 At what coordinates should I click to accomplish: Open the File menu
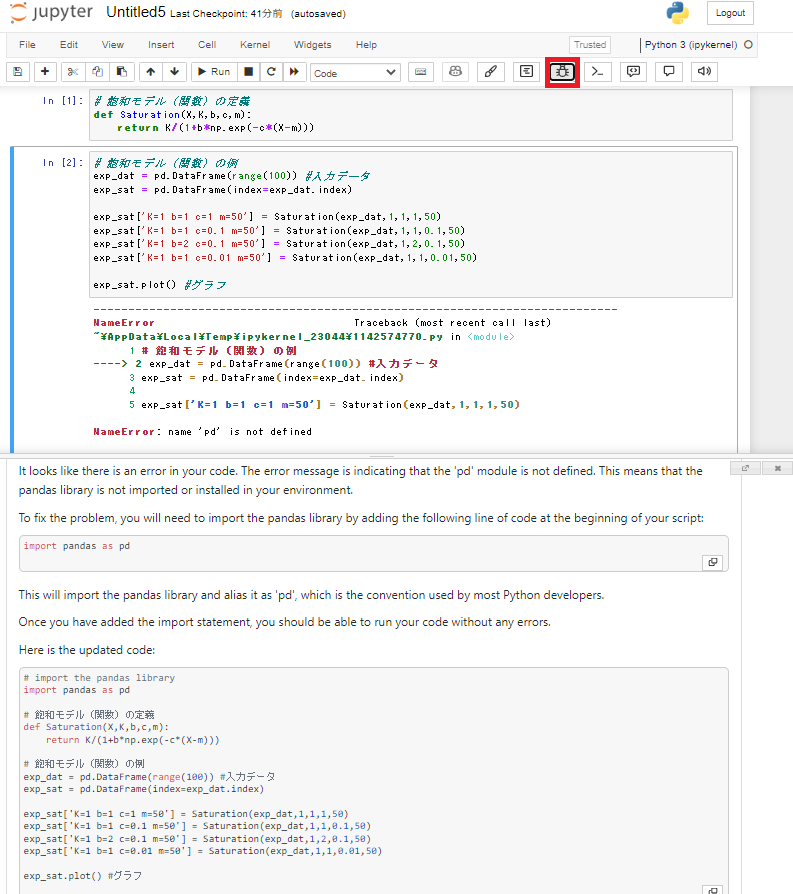coord(27,45)
